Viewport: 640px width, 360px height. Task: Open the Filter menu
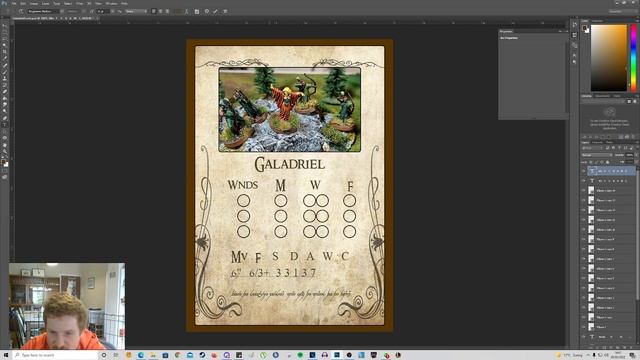point(79,3)
